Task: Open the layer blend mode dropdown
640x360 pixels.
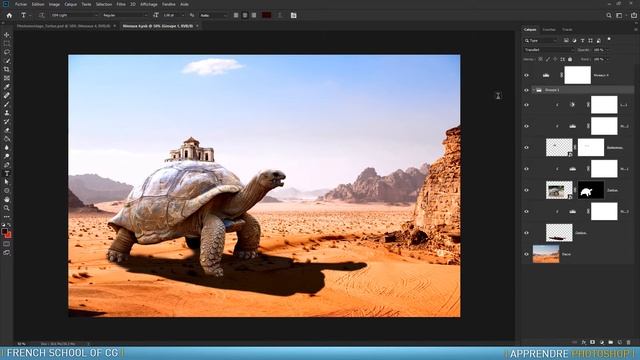Action: click(x=548, y=50)
